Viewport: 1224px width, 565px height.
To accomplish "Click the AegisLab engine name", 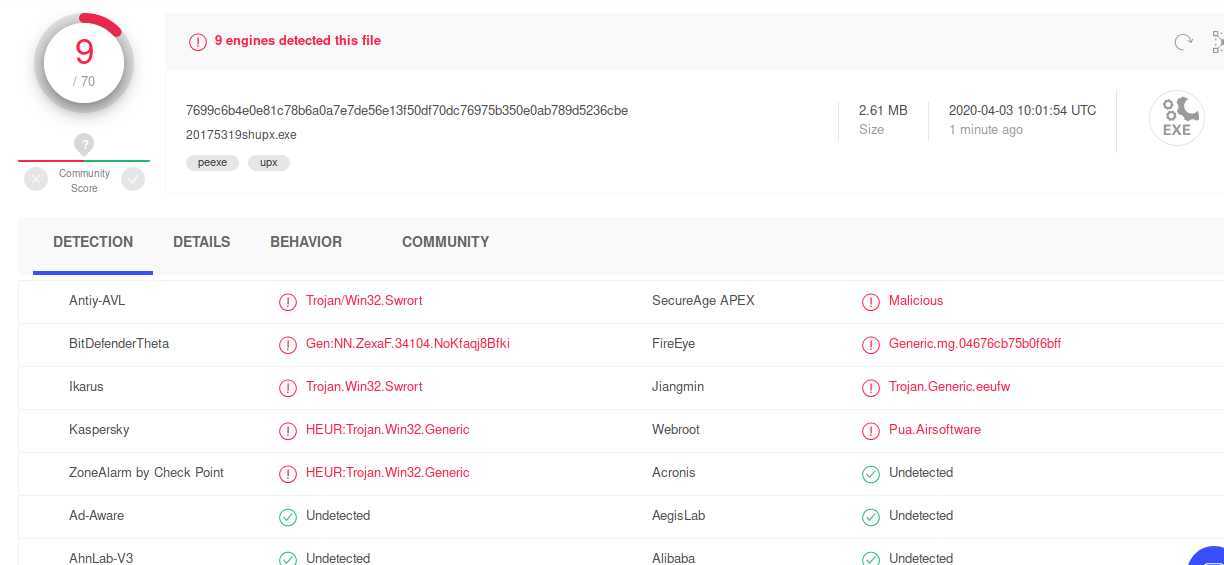I will click(678, 515).
